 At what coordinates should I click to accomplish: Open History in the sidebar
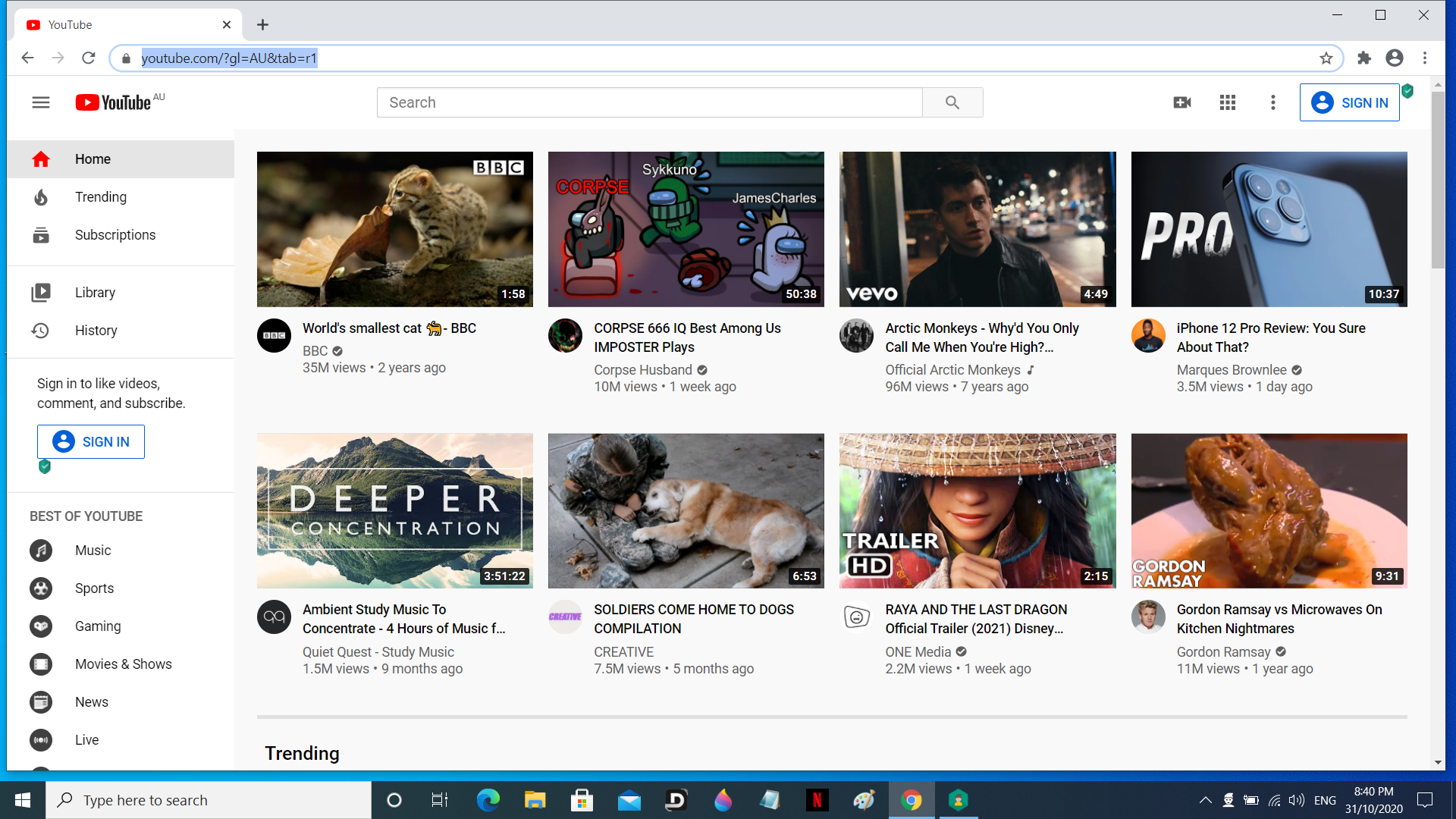point(96,331)
